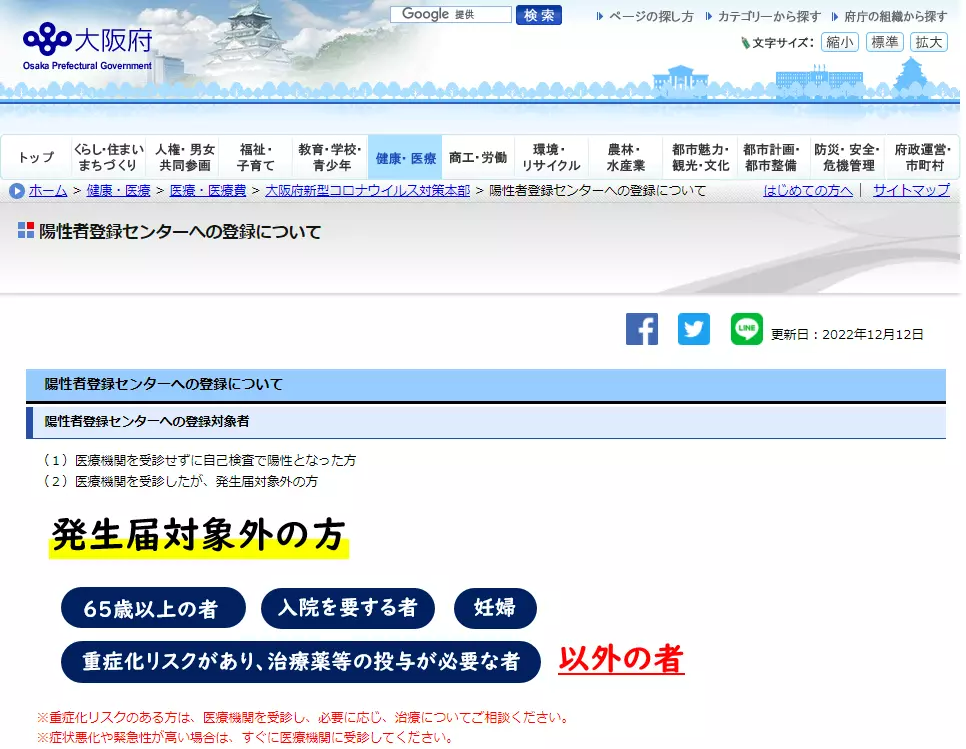Open 都市魅力・観光・文化 tab

click(x=700, y=157)
